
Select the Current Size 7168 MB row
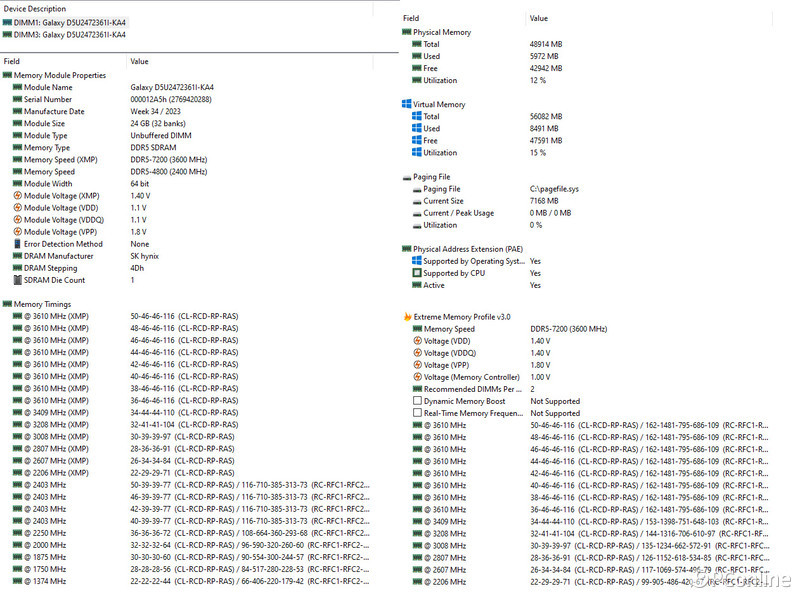pos(486,201)
